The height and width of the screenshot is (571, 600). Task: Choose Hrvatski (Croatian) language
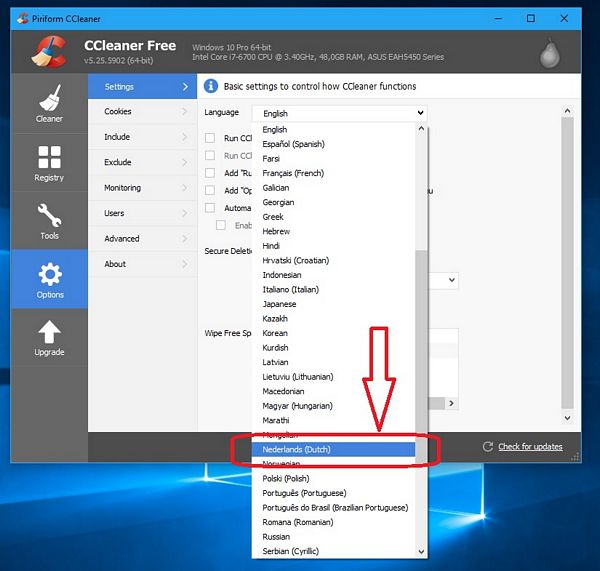pyautogui.click(x=333, y=260)
